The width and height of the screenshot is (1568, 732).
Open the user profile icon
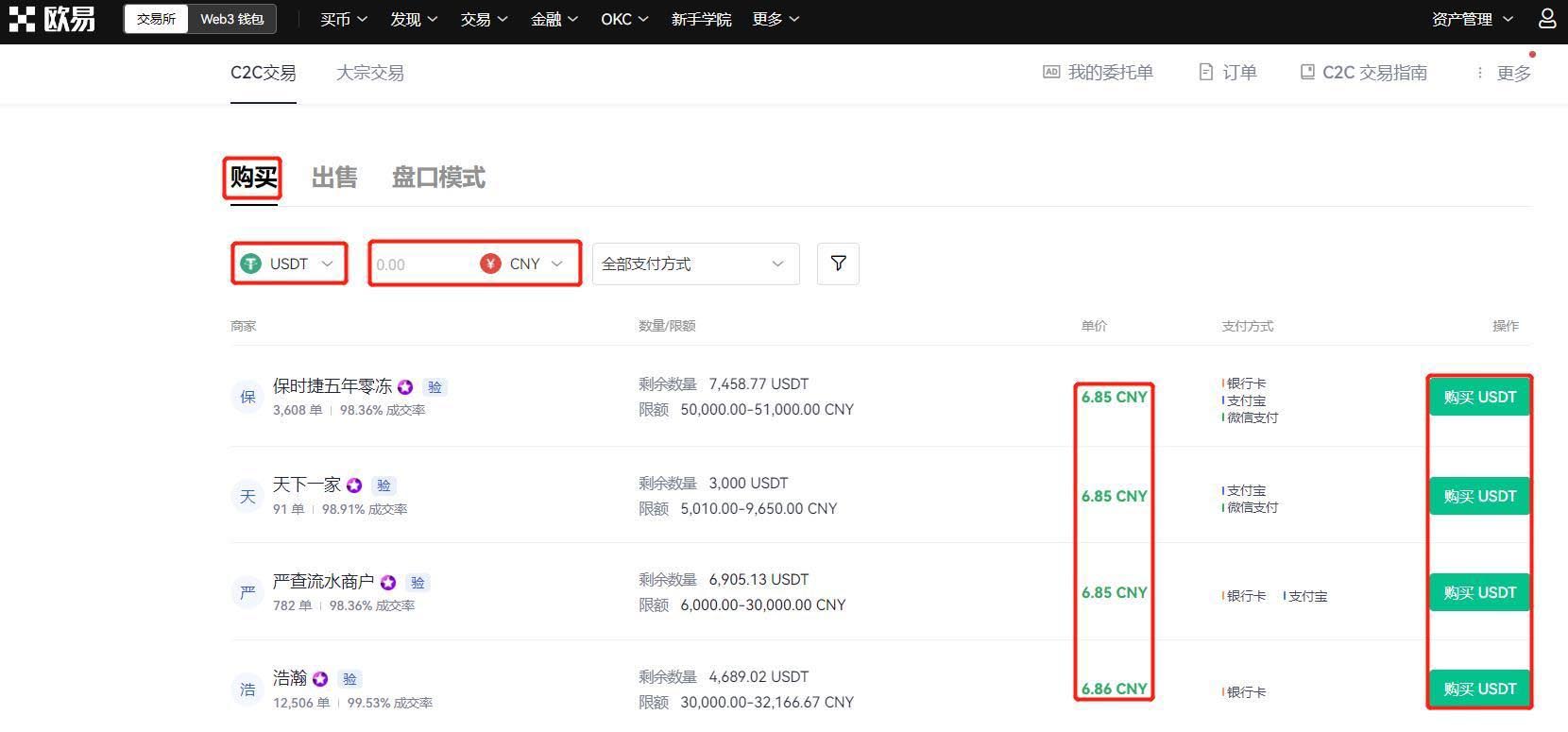click(x=1547, y=19)
